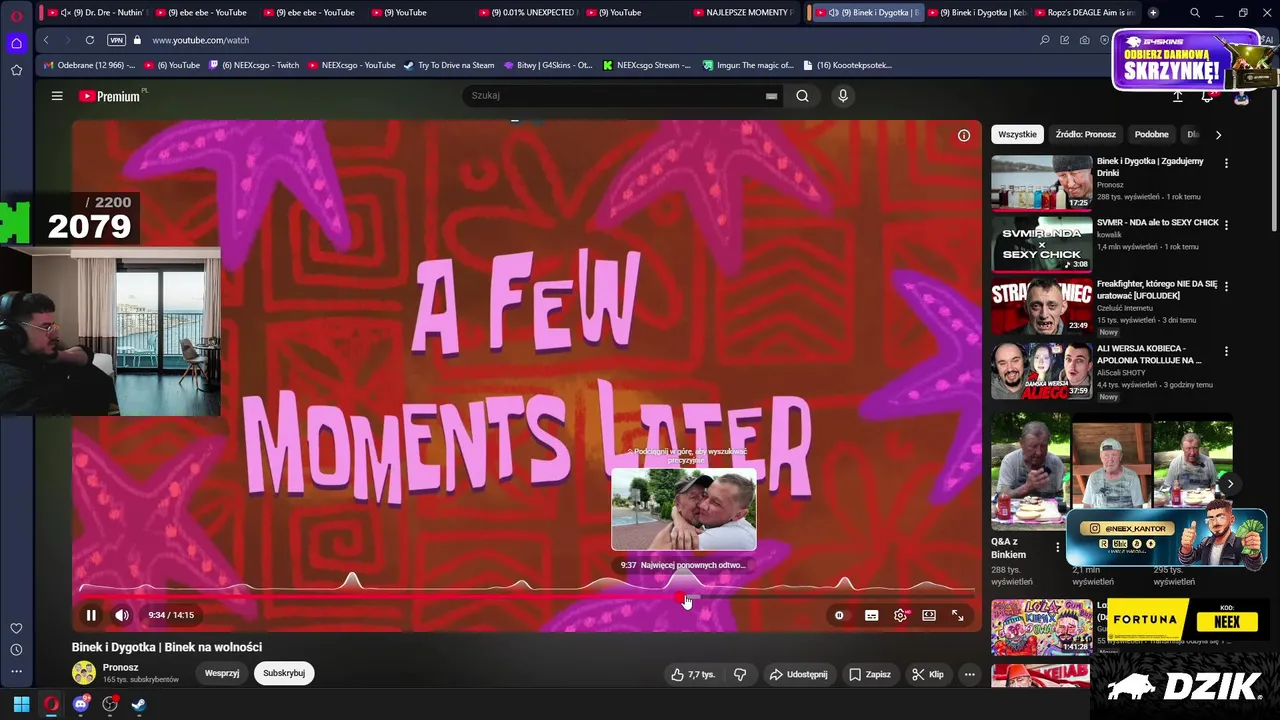Show the next Shorts with the arrow
1280x720 pixels.
coord(1230,484)
